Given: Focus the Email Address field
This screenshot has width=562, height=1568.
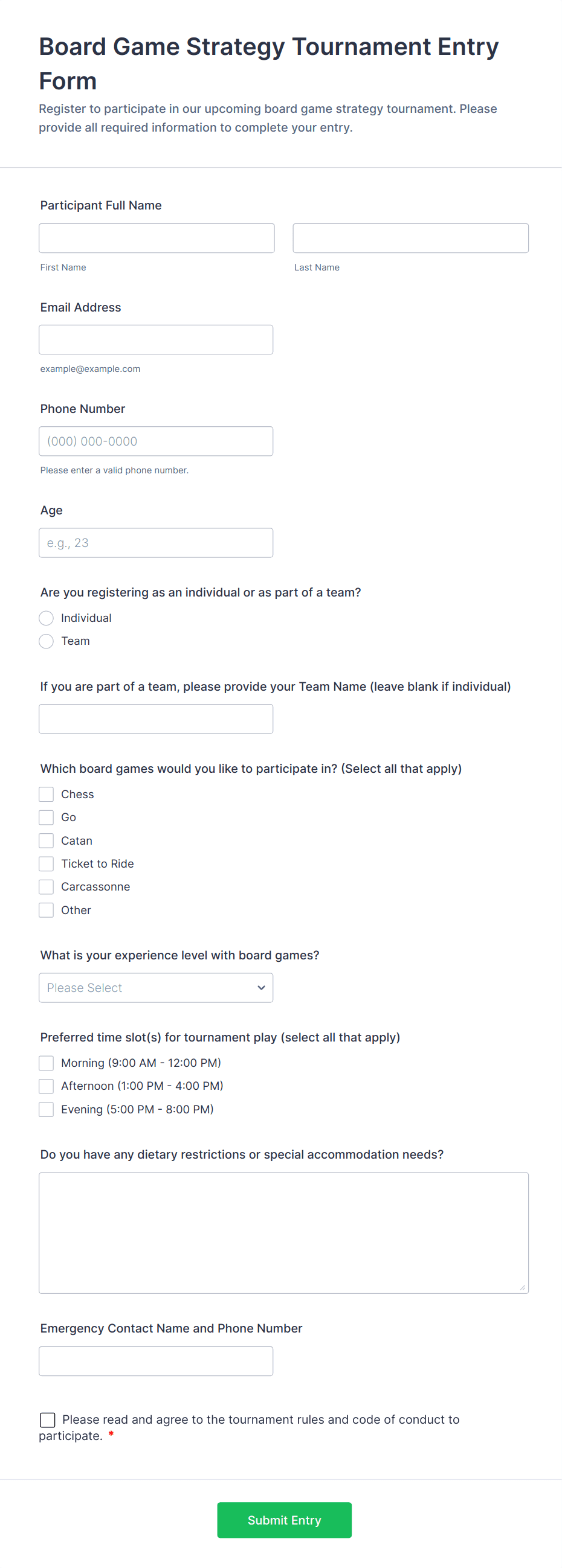Looking at the screenshot, I should [155, 340].
